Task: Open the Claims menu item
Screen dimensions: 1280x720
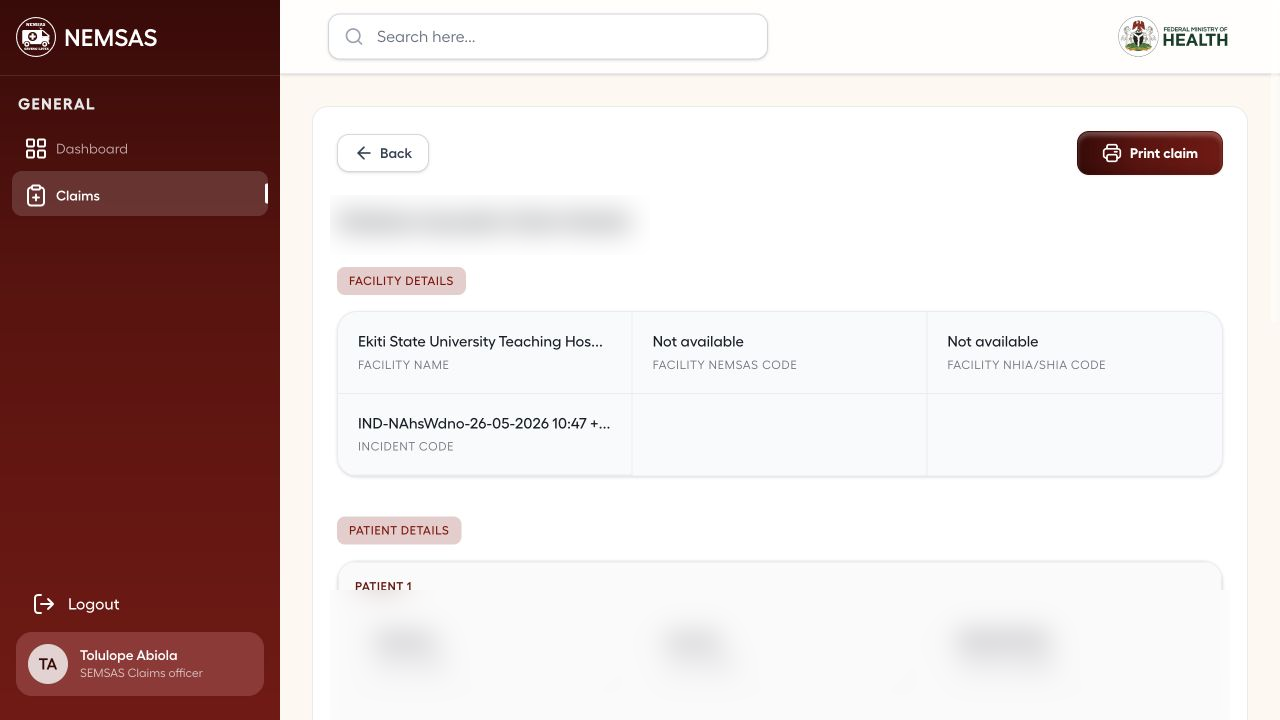Action: pyautogui.click(x=140, y=194)
